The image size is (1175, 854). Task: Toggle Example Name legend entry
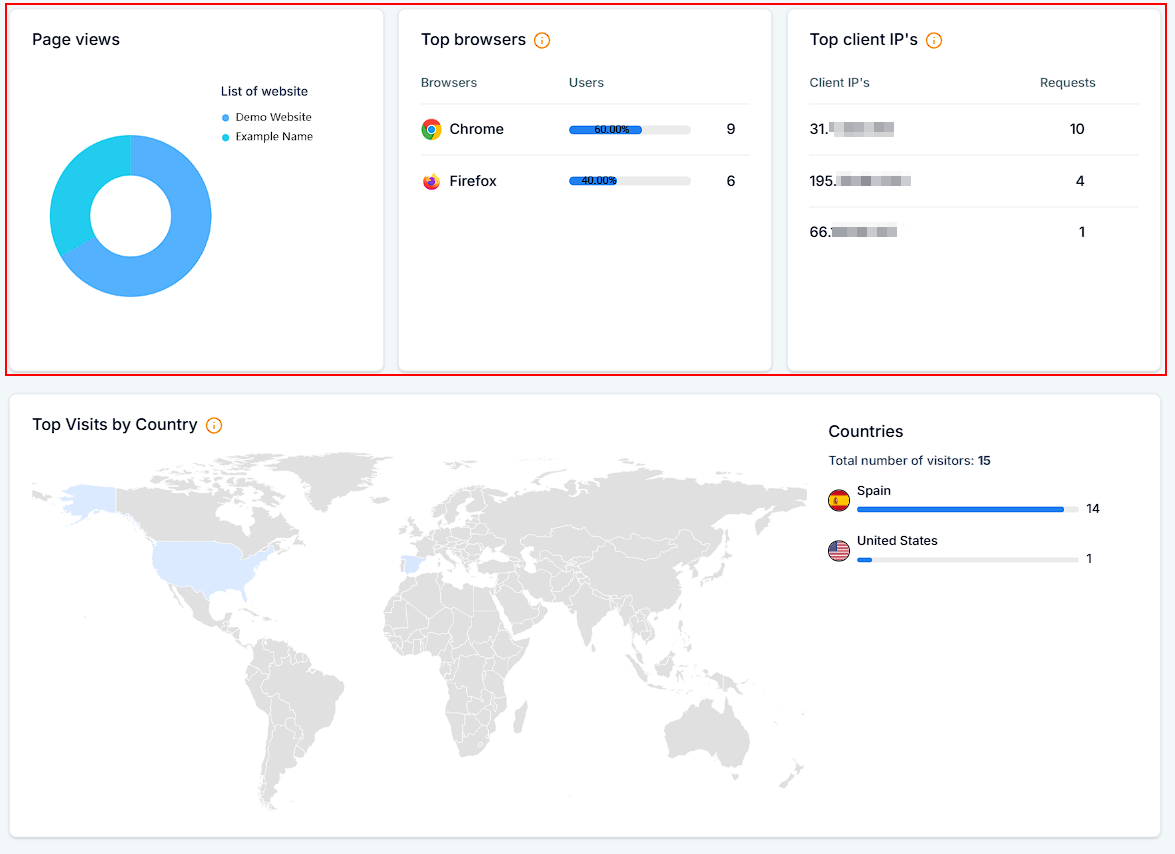tap(273, 137)
